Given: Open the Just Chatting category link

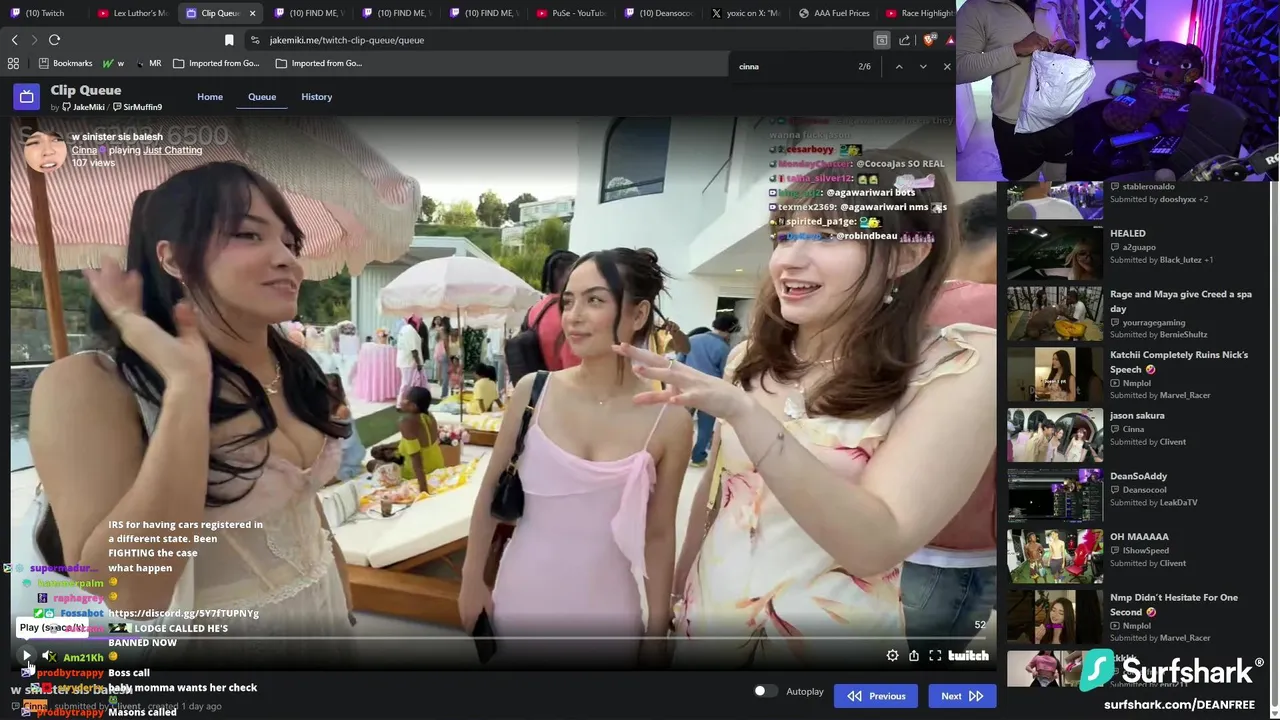Looking at the screenshot, I should [172, 150].
